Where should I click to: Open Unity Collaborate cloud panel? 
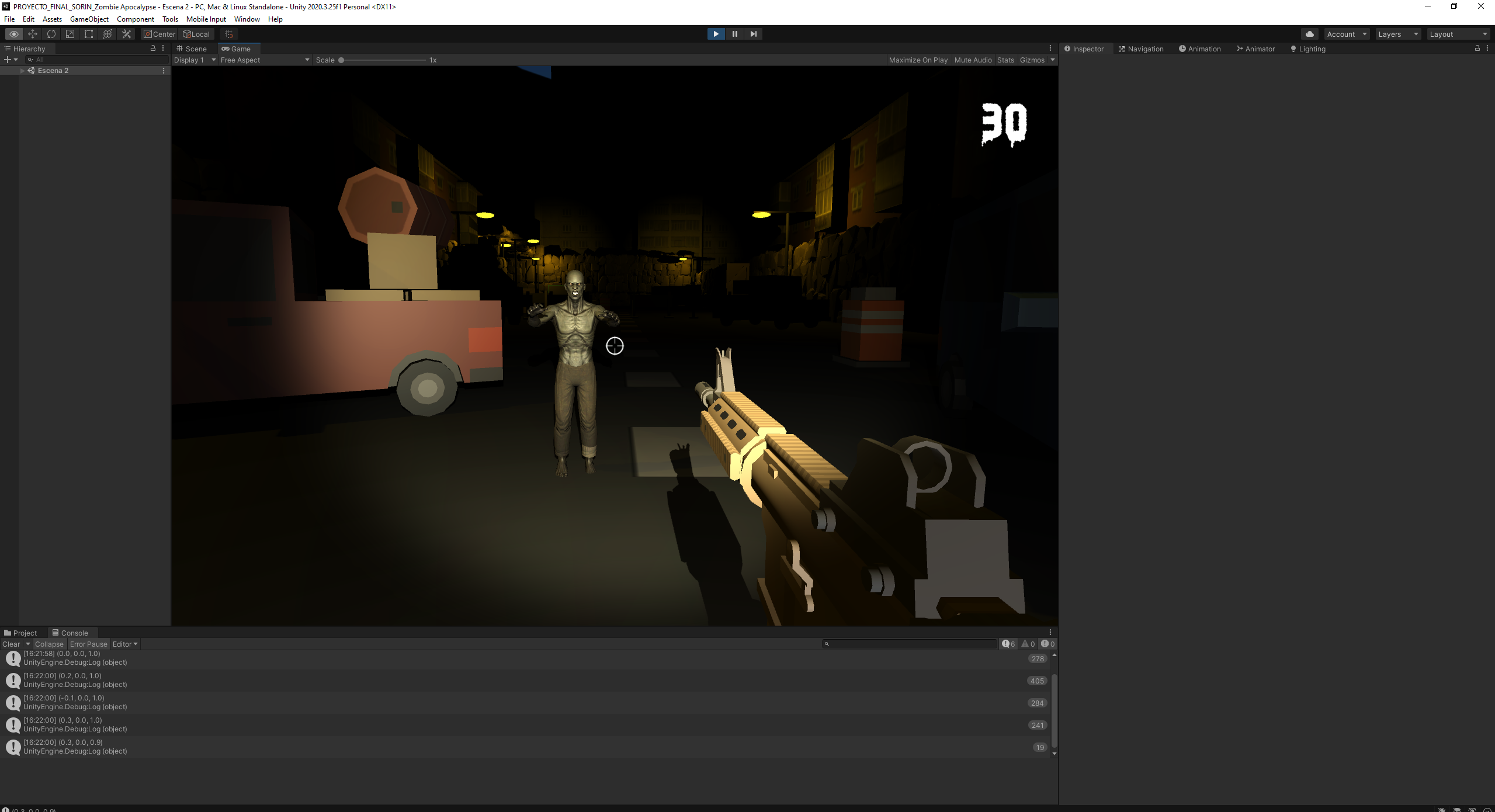[1309, 34]
